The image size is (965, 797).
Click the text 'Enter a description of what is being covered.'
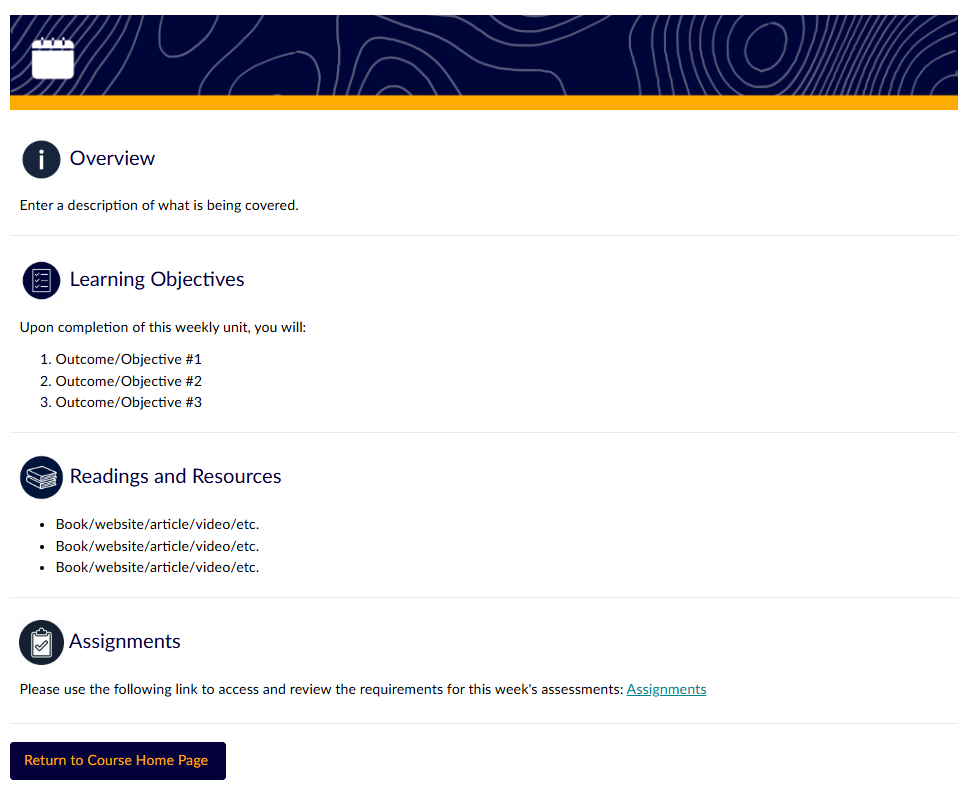(x=159, y=205)
